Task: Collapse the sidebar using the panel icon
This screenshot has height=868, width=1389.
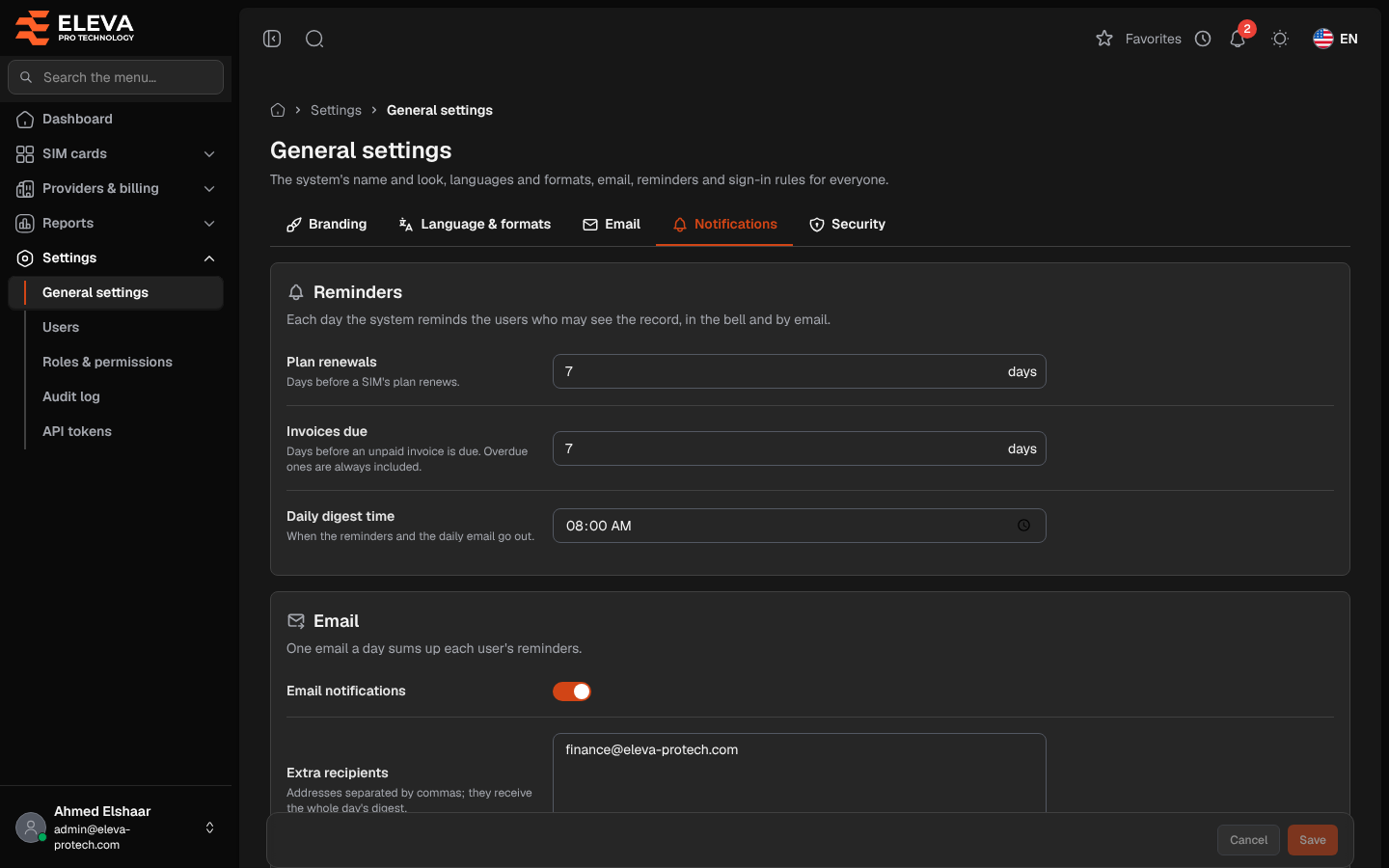Action: pos(272,39)
